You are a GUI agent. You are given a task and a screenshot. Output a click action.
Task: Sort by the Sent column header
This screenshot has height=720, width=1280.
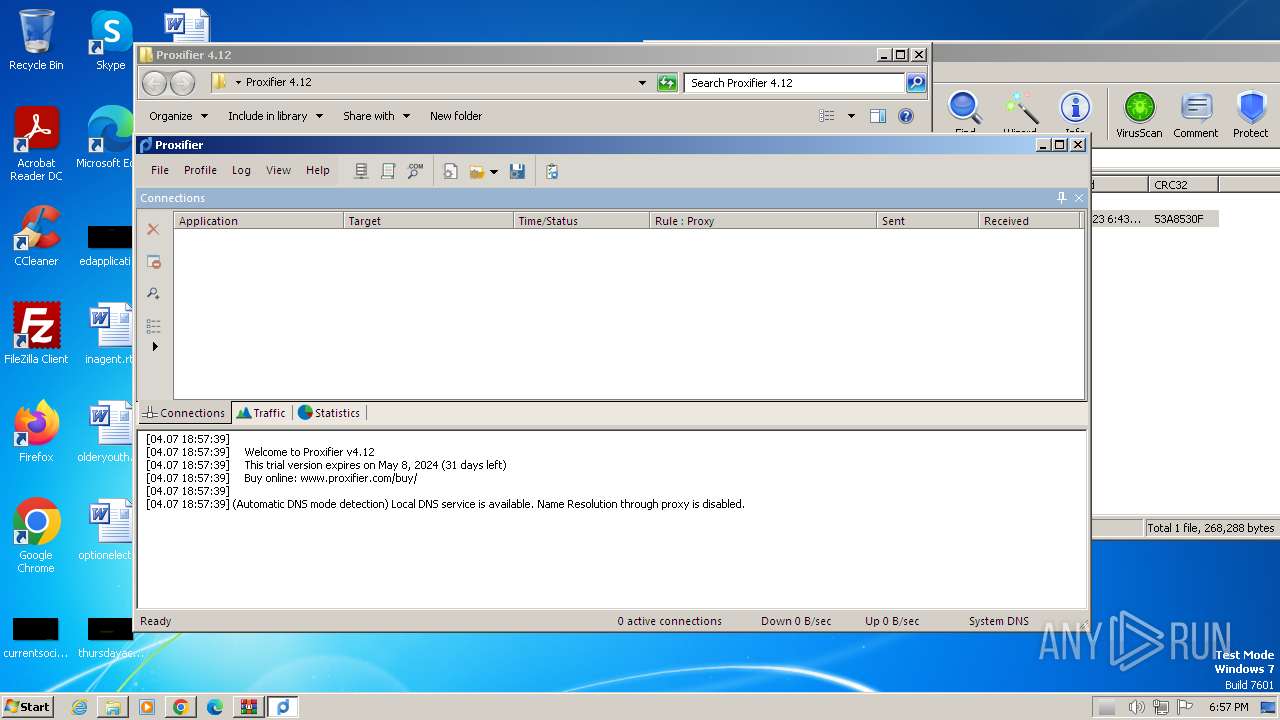927,221
